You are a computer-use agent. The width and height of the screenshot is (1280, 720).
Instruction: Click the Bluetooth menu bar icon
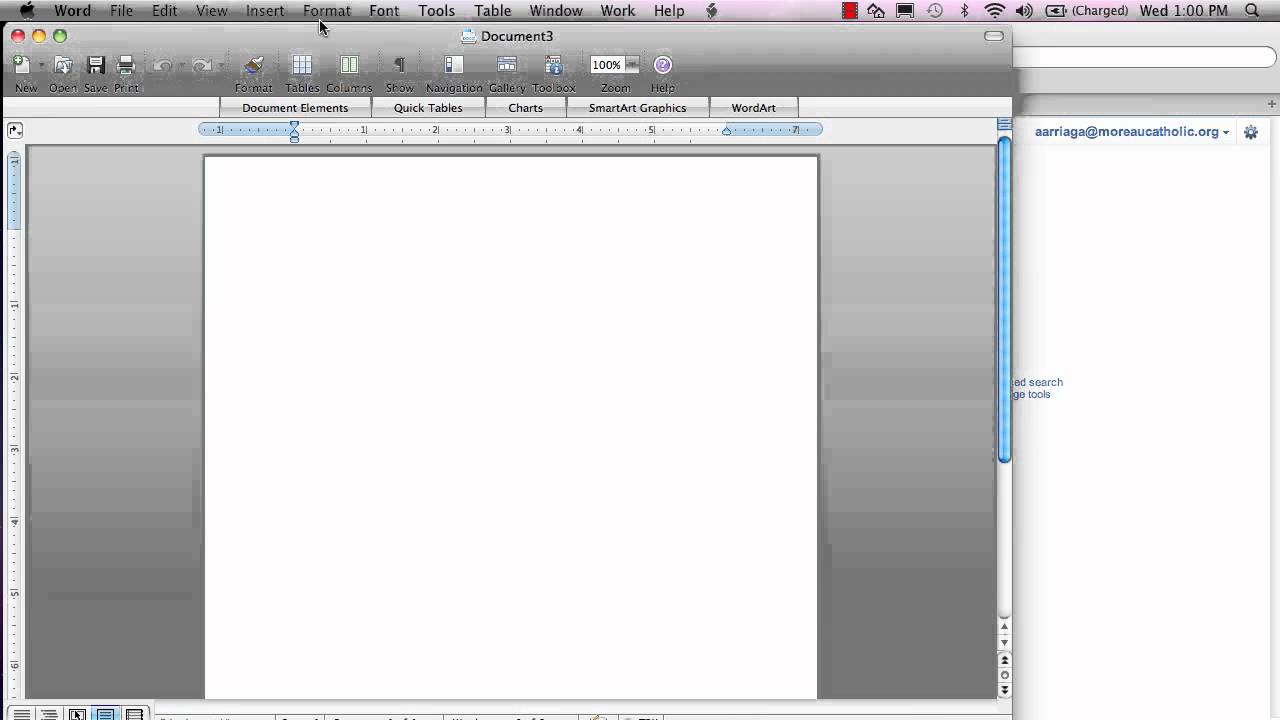pos(964,11)
